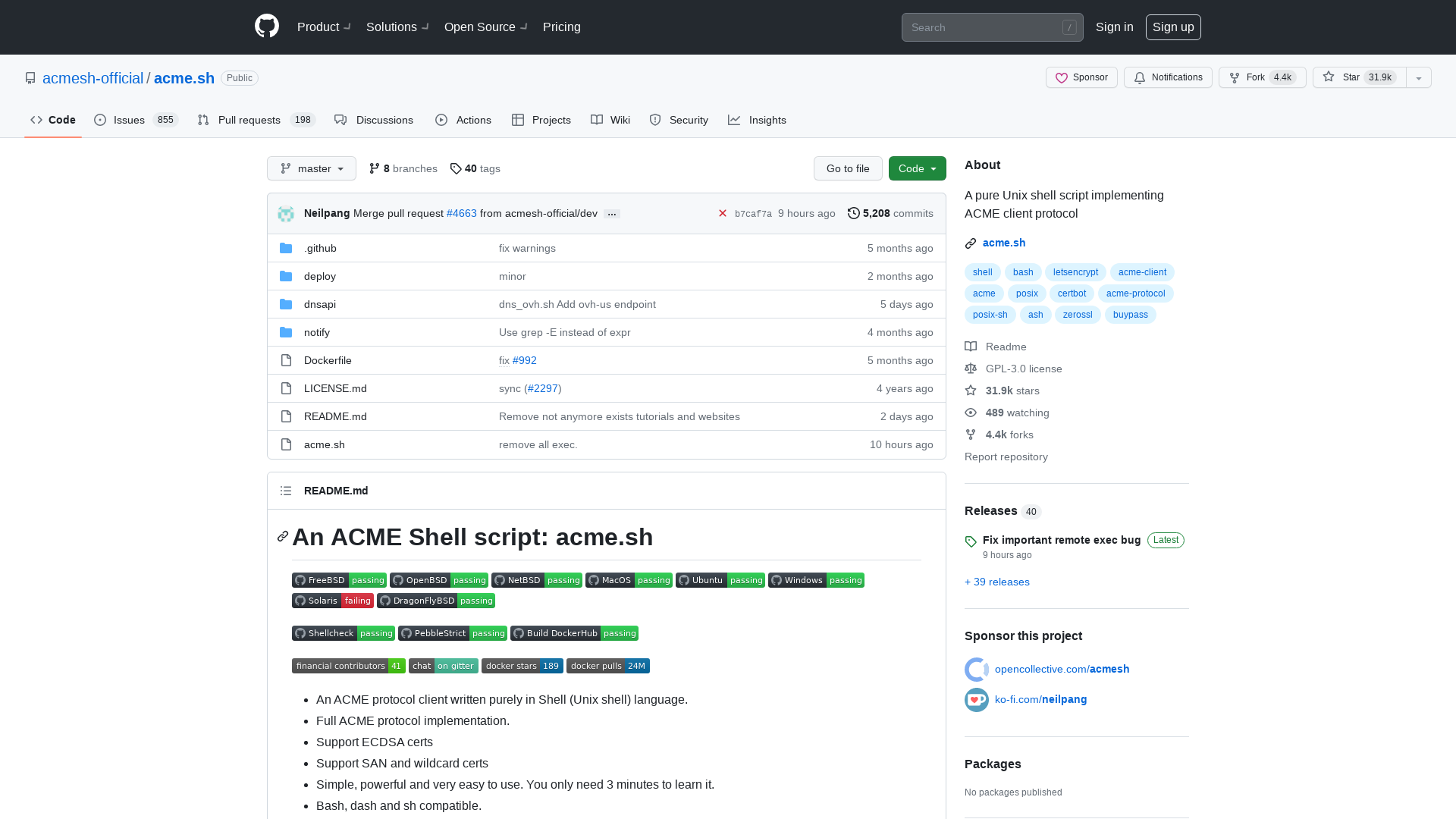
Task: Open the Wiki tab
Action: [610, 120]
